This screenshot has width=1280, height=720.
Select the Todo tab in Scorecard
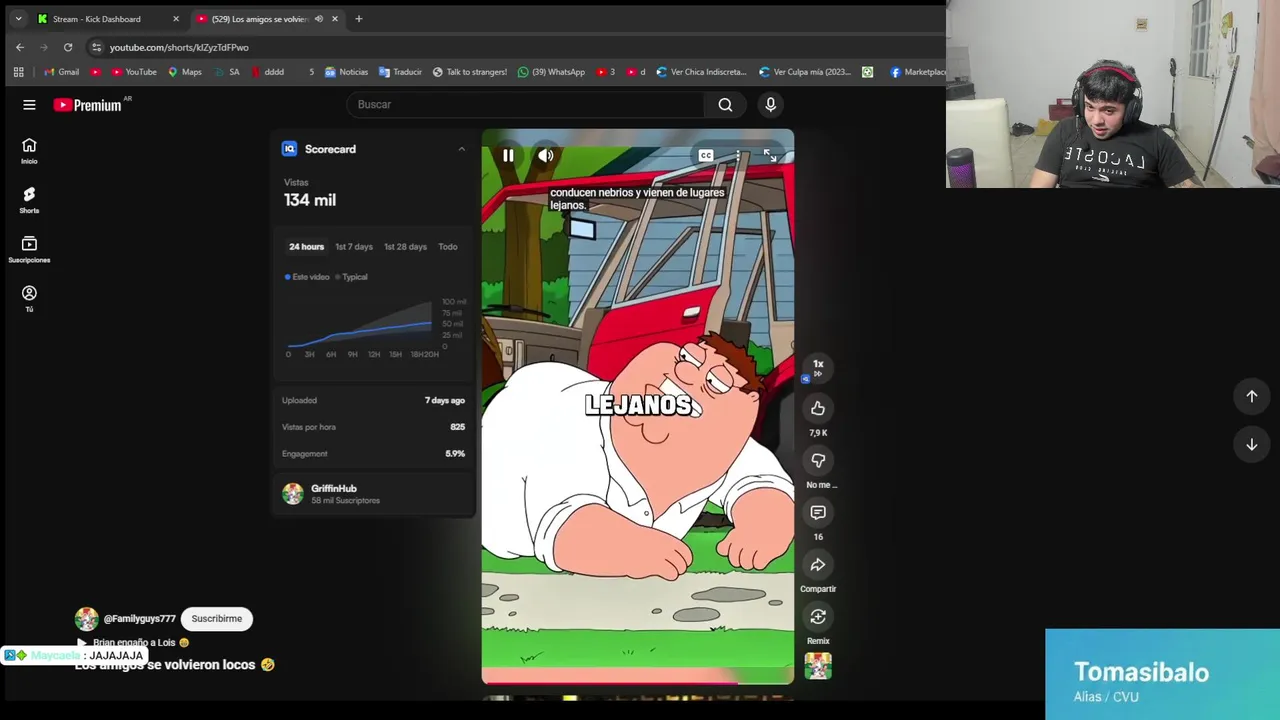[x=448, y=247]
